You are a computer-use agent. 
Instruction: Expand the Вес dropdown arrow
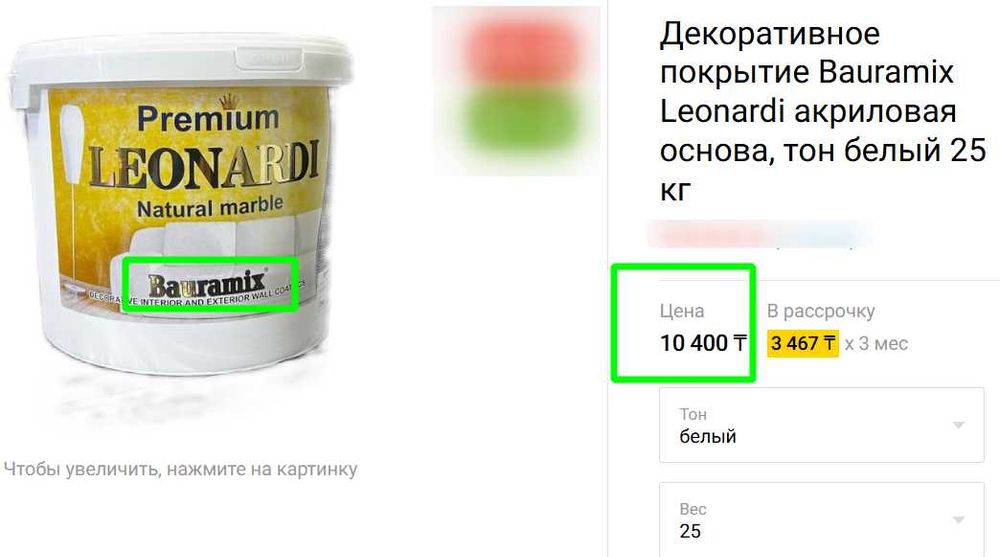click(958, 520)
